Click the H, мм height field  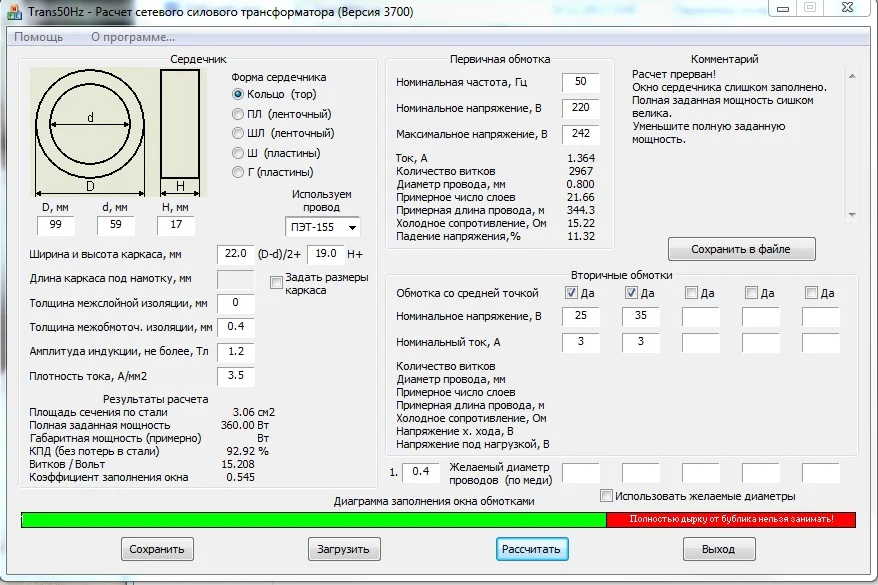176,225
